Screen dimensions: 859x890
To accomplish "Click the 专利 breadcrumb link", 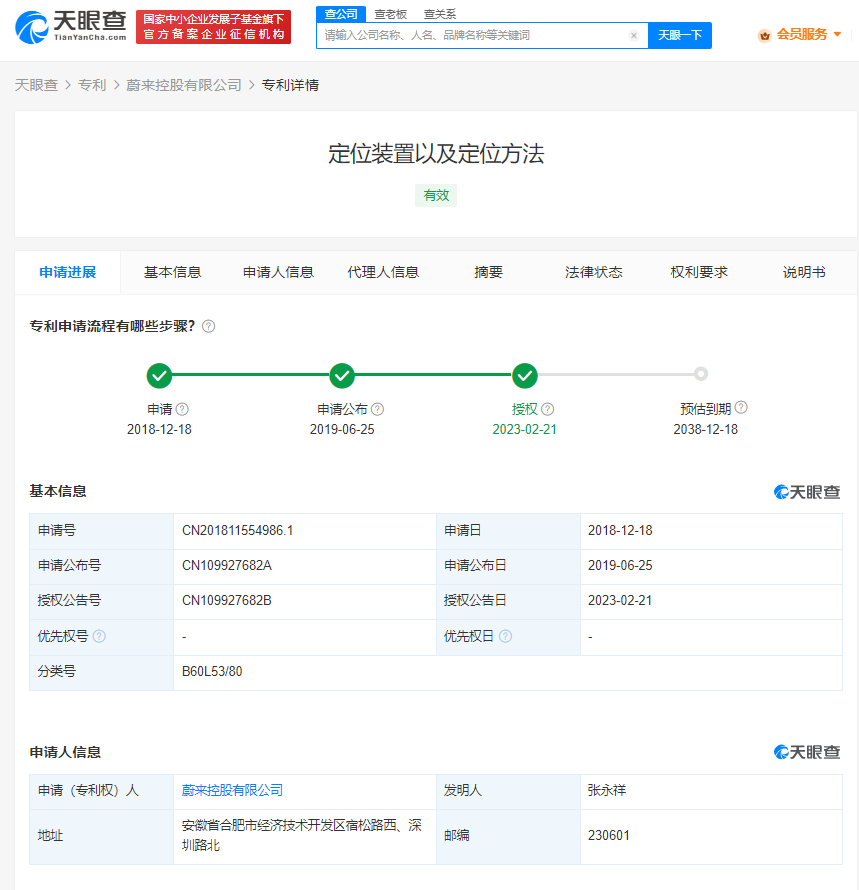I will click(92, 85).
